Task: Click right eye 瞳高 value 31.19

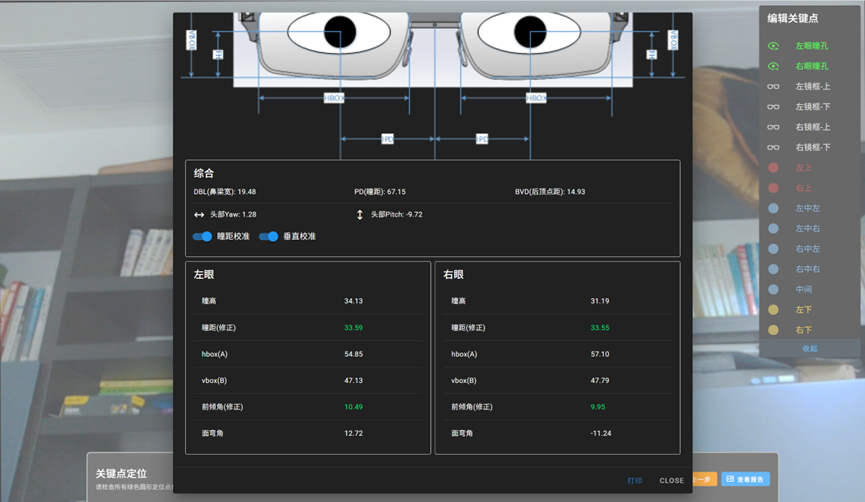Action: click(600, 301)
